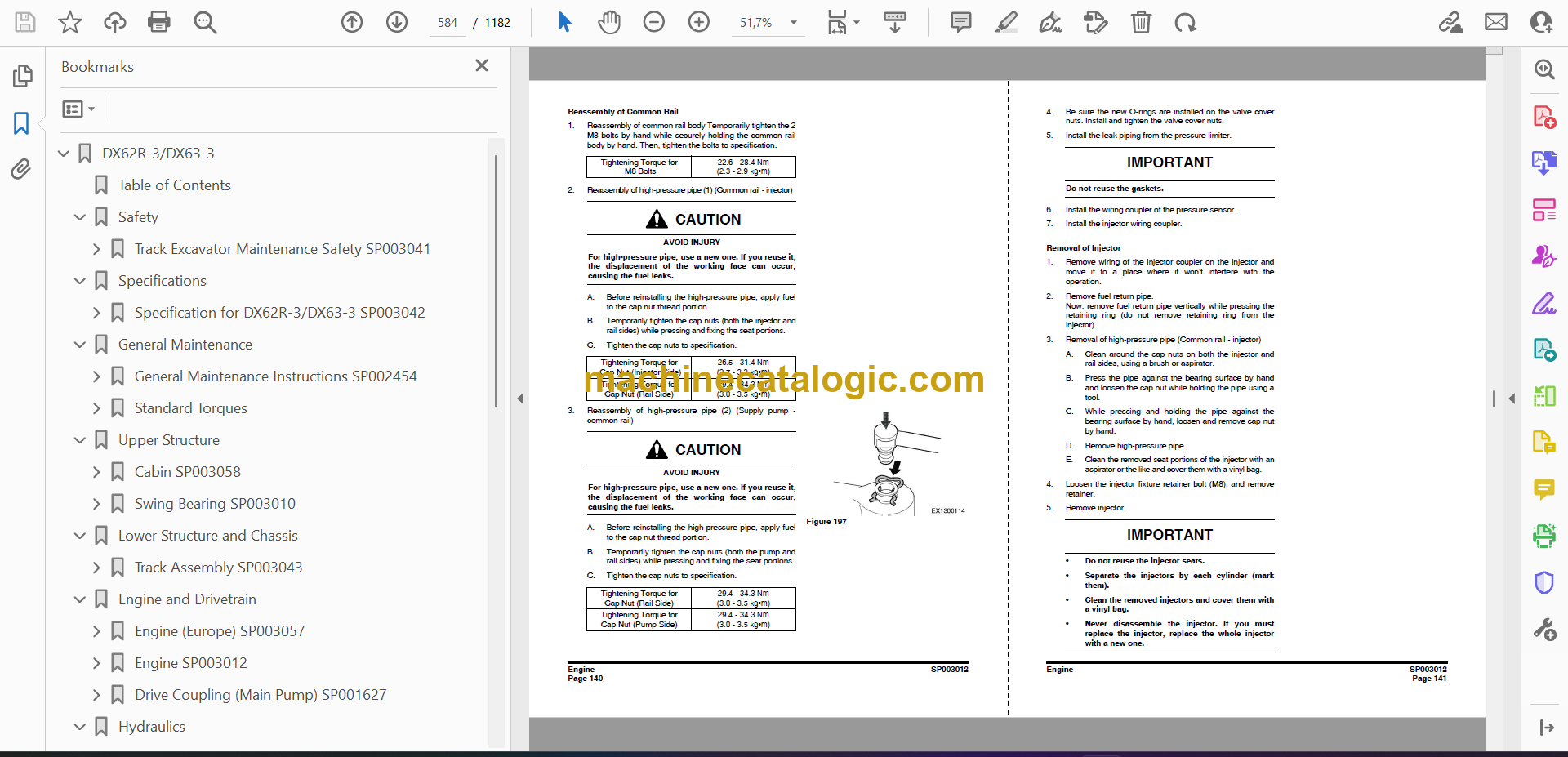Collapse the Specifications bookmark section
1568x757 pixels.
(80, 281)
